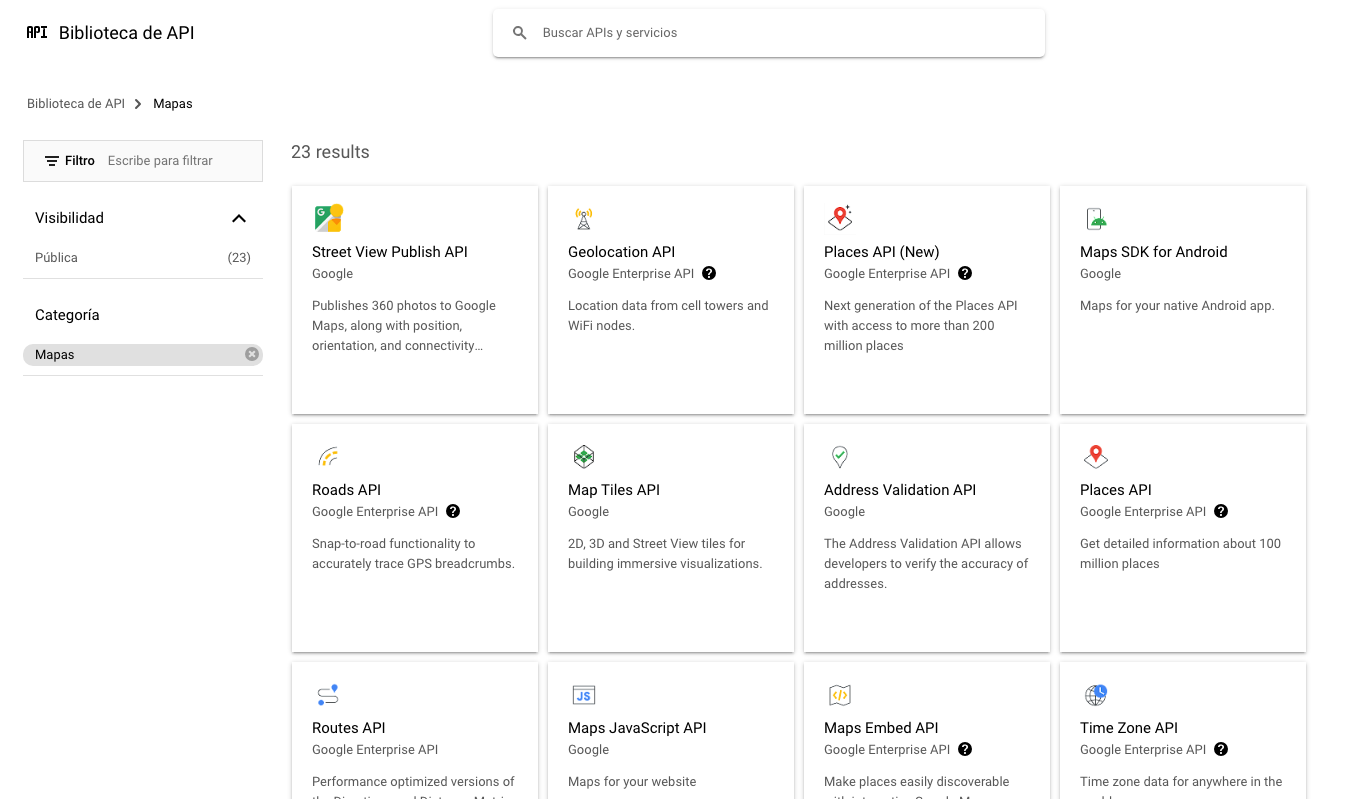Open the Geolocation API antenna icon
This screenshot has width=1360, height=802.
584,218
